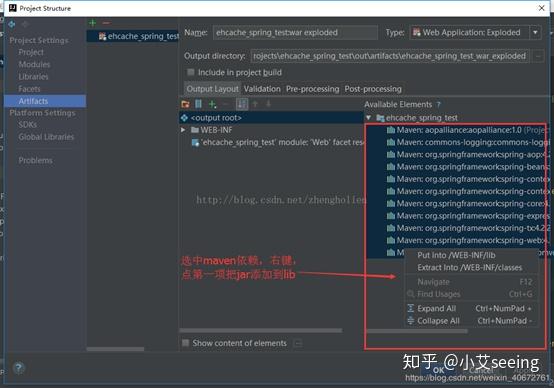The width and height of the screenshot is (554, 388).
Task: Click inside the Output directory field
Action: pyautogui.click(x=390, y=56)
